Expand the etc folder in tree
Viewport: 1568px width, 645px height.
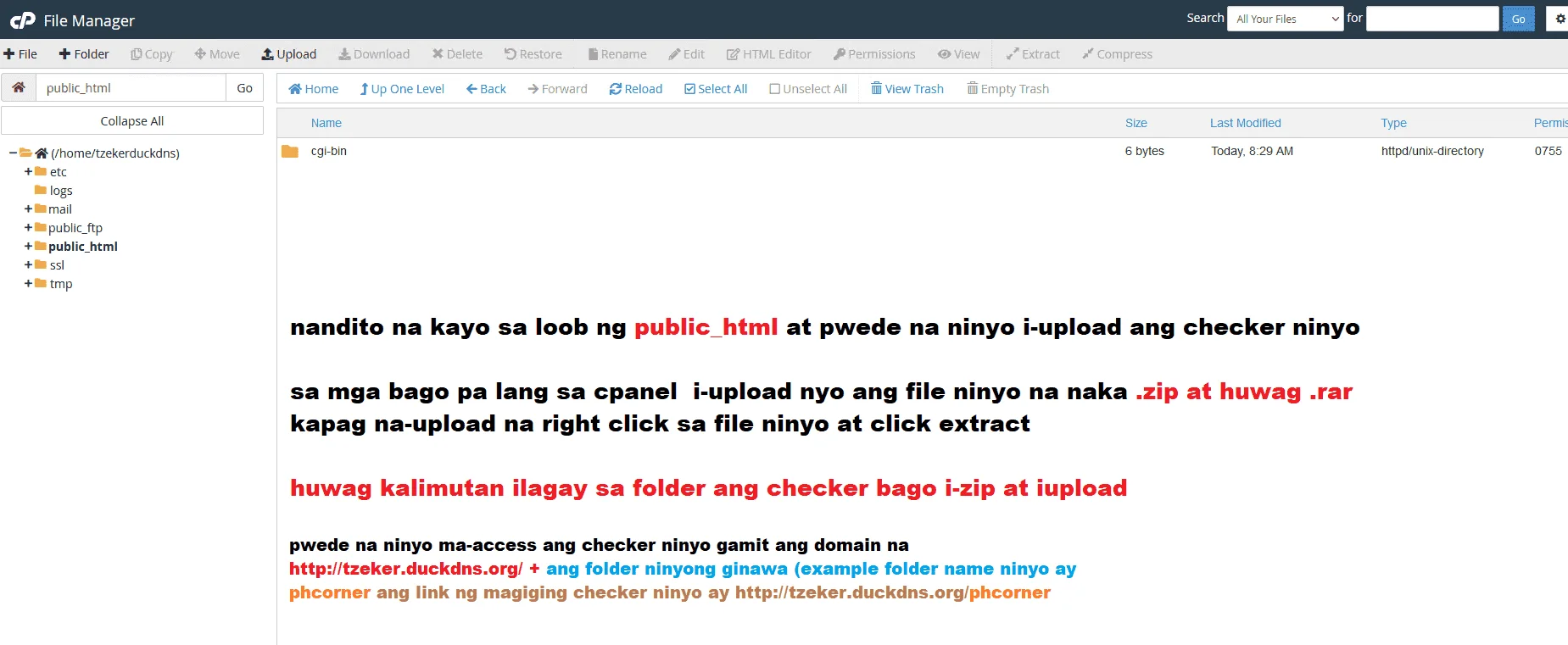(x=28, y=172)
